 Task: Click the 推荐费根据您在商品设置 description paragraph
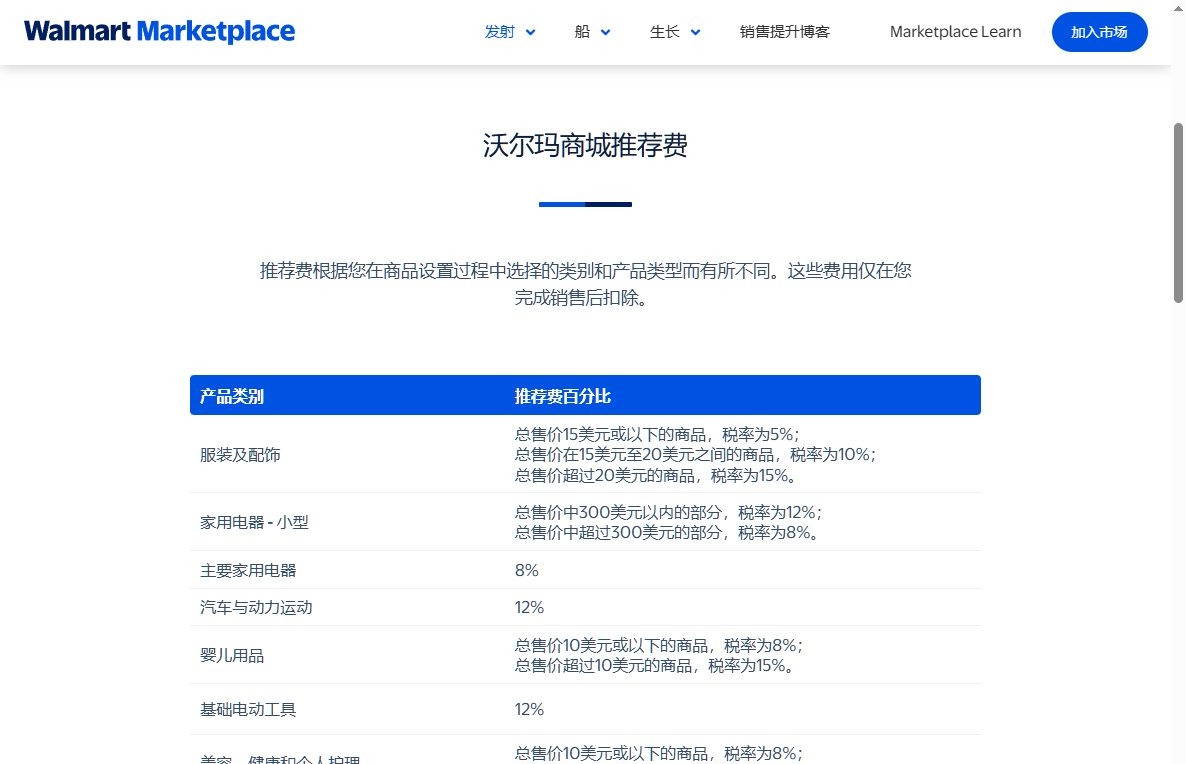pos(585,284)
